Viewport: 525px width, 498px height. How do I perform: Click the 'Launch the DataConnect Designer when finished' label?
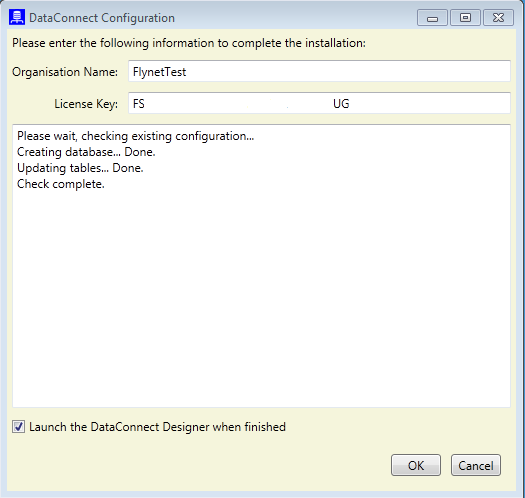tap(157, 427)
